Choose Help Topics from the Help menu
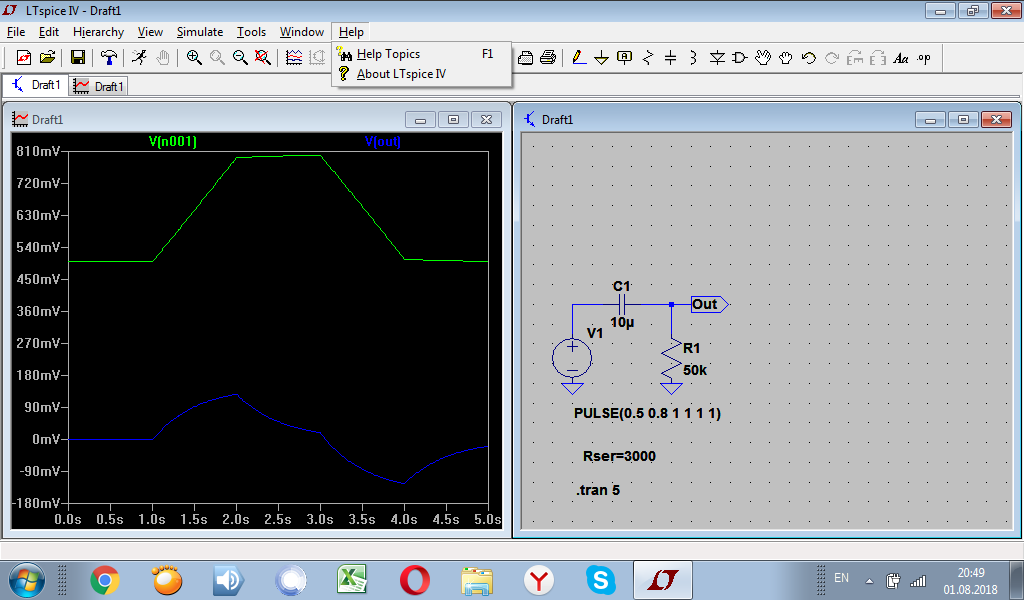Screen dimensions: 1024x600 pos(388,54)
